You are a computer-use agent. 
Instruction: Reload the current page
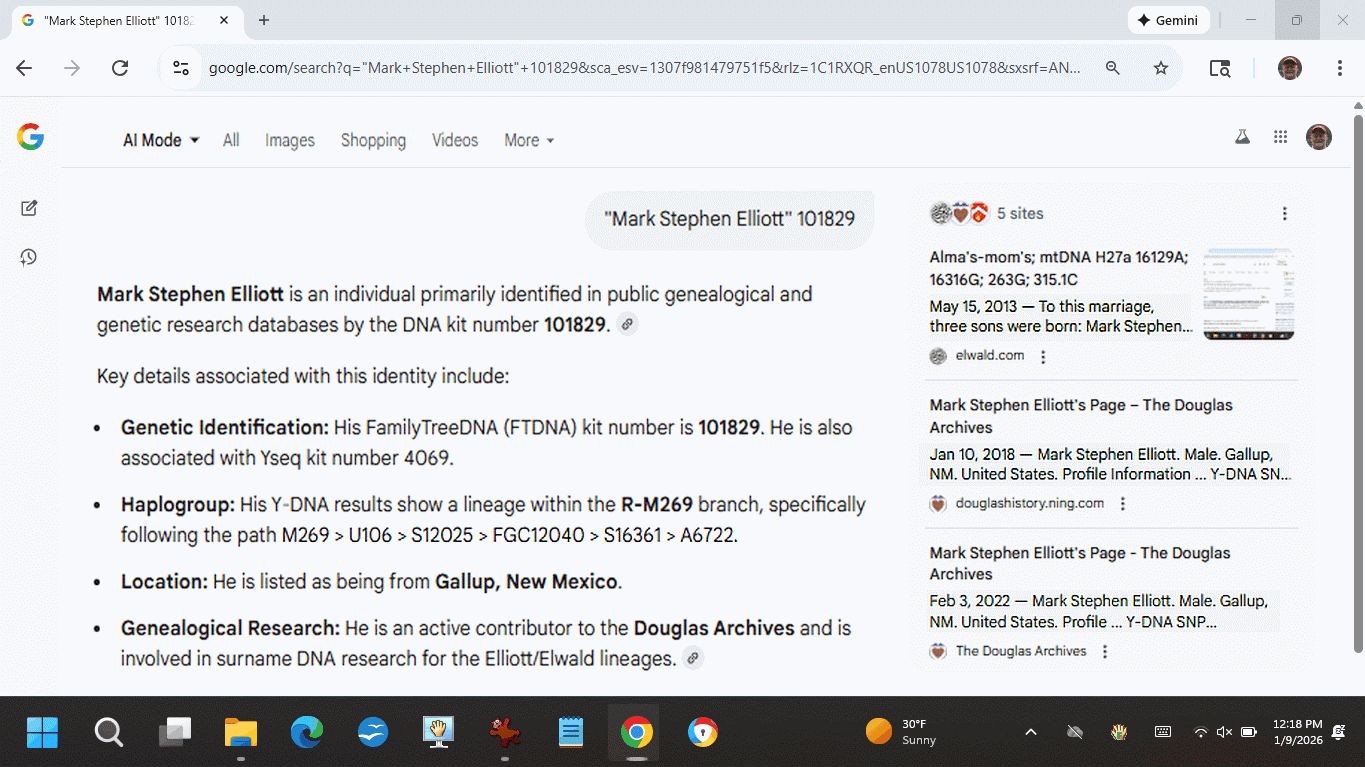[120, 68]
